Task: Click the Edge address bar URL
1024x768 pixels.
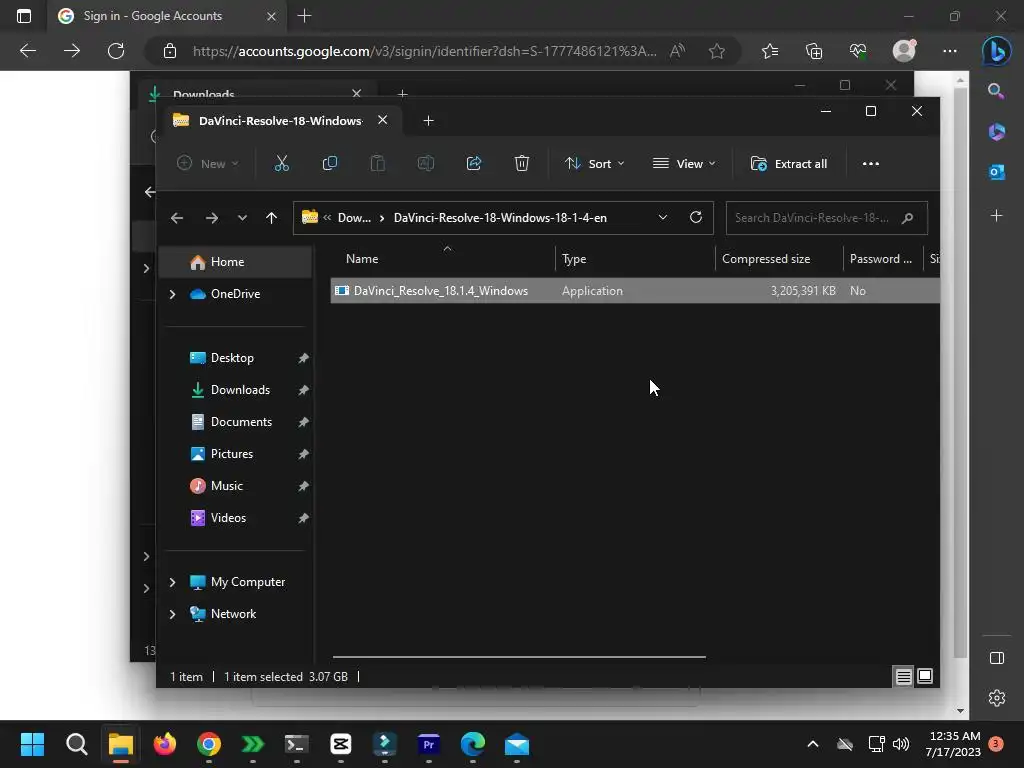Action: point(424,51)
